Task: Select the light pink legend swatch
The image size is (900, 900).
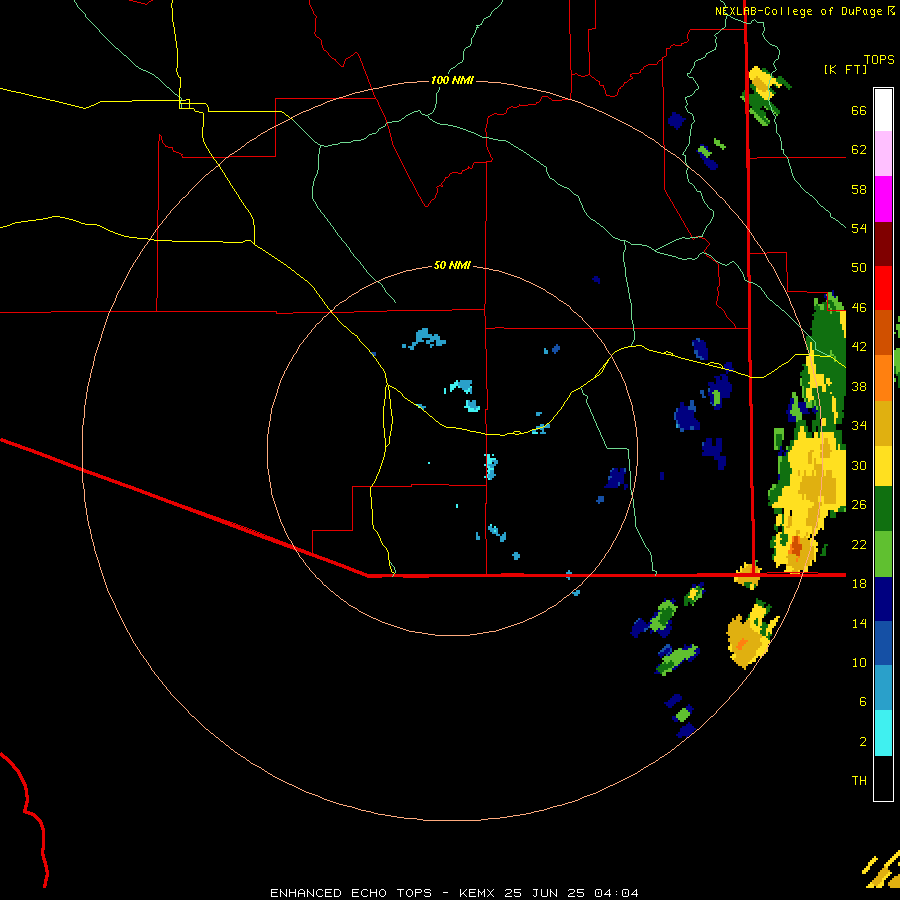Action: [883, 154]
